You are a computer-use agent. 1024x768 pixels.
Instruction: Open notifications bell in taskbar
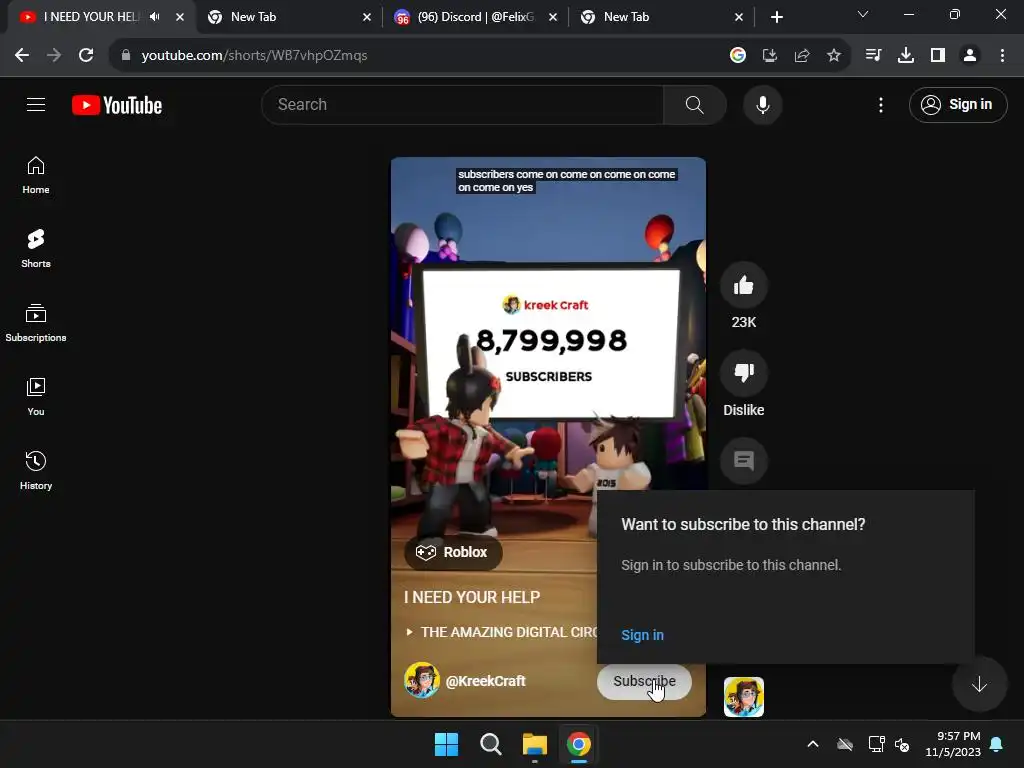pyautogui.click(x=996, y=744)
